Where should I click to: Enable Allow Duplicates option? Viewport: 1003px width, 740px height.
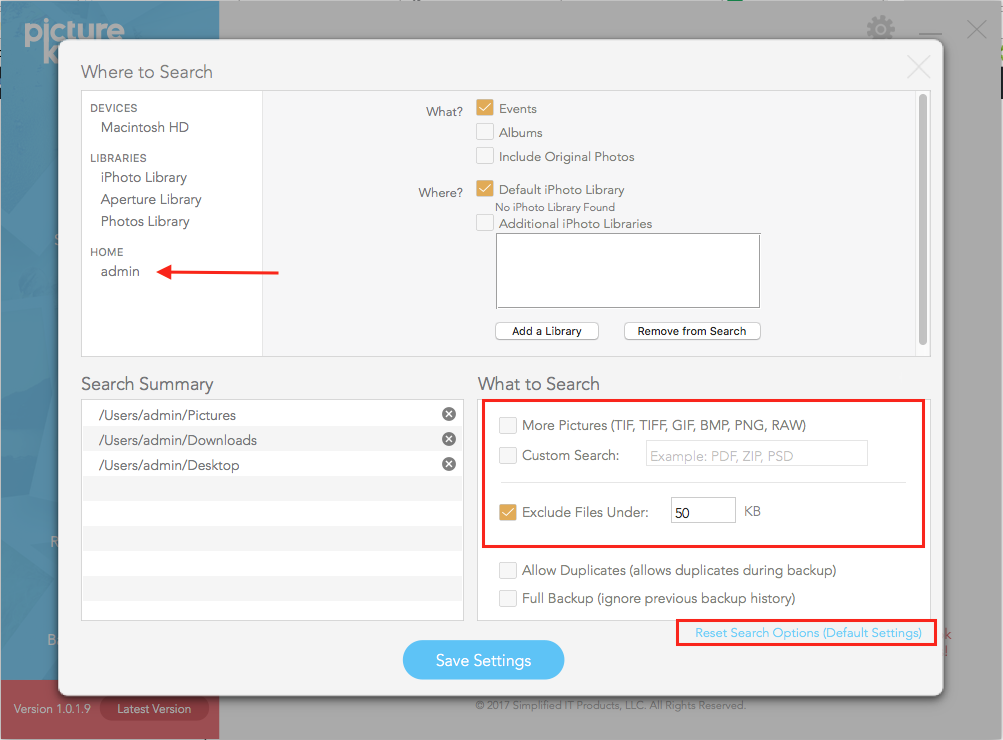coord(508,570)
